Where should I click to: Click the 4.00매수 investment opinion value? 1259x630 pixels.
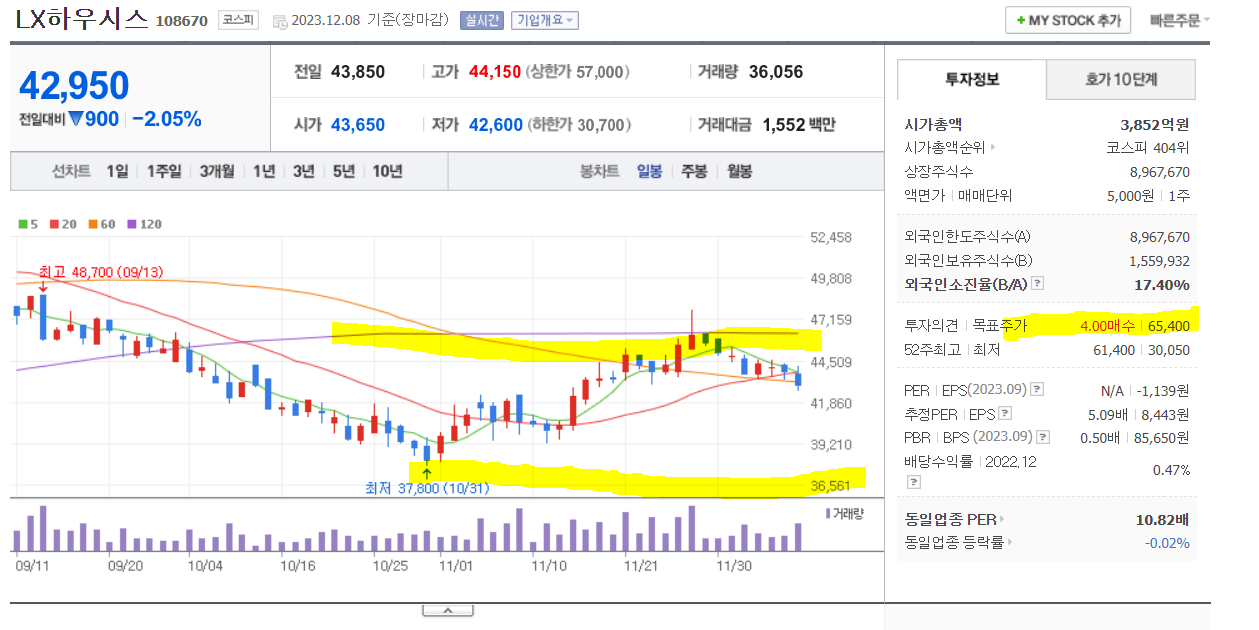tap(1108, 326)
